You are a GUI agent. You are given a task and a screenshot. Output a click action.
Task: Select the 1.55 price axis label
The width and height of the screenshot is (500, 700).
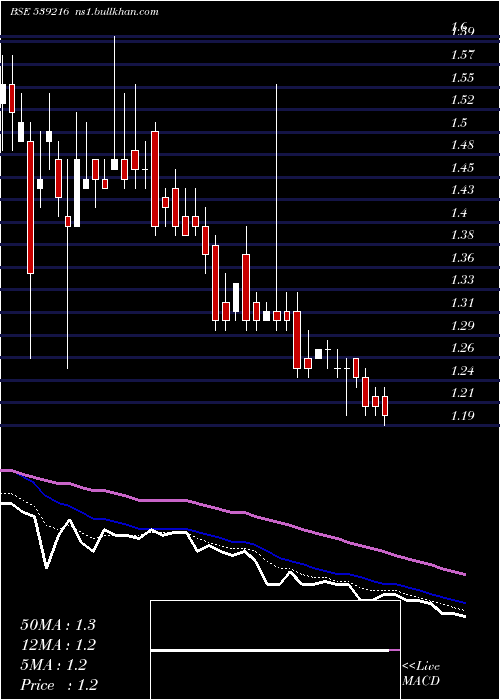click(462, 78)
